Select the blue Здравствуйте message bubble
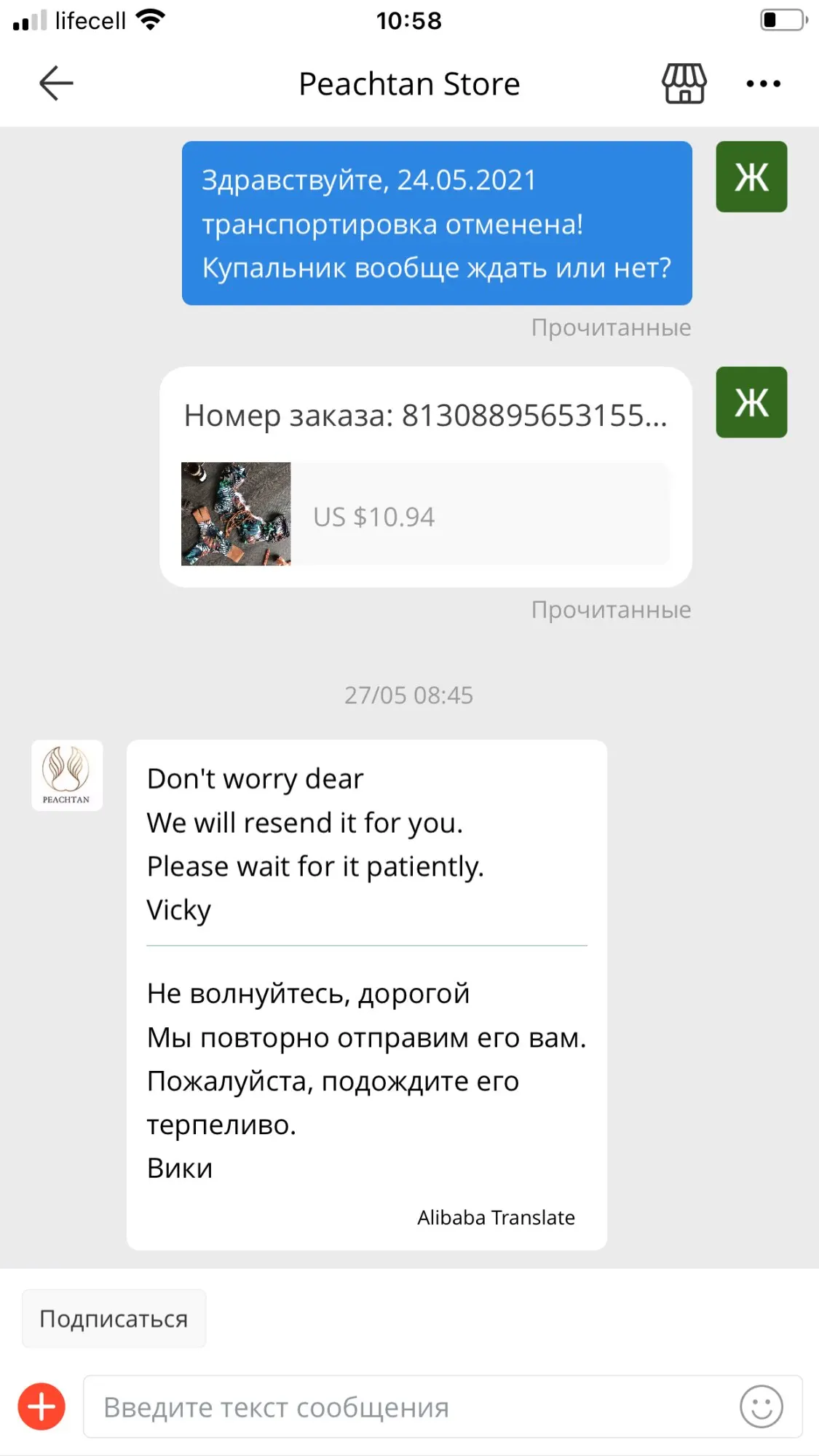The height and width of the screenshot is (1456, 819). (x=437, y=223)
